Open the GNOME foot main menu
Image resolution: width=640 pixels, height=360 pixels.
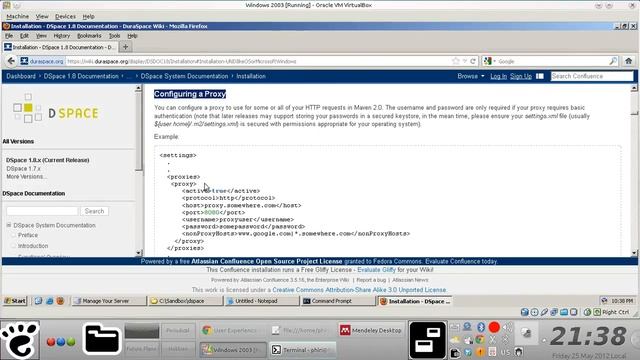click(x=20, y=340)
